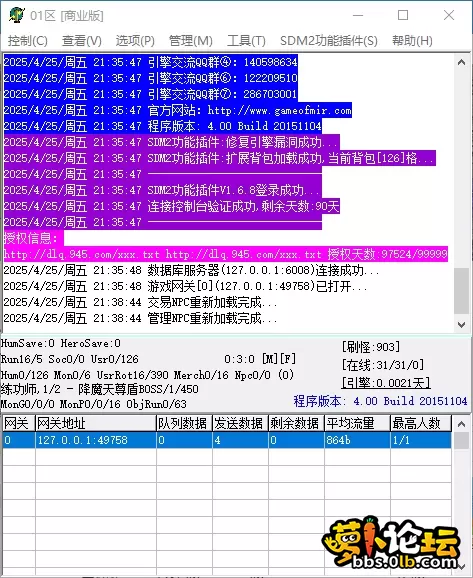Click the MonG0/0/0 ObjRun0/63 status line
The width and height of the screenshot is (473, 578).
pyautogui.click(x=94, y=404)
